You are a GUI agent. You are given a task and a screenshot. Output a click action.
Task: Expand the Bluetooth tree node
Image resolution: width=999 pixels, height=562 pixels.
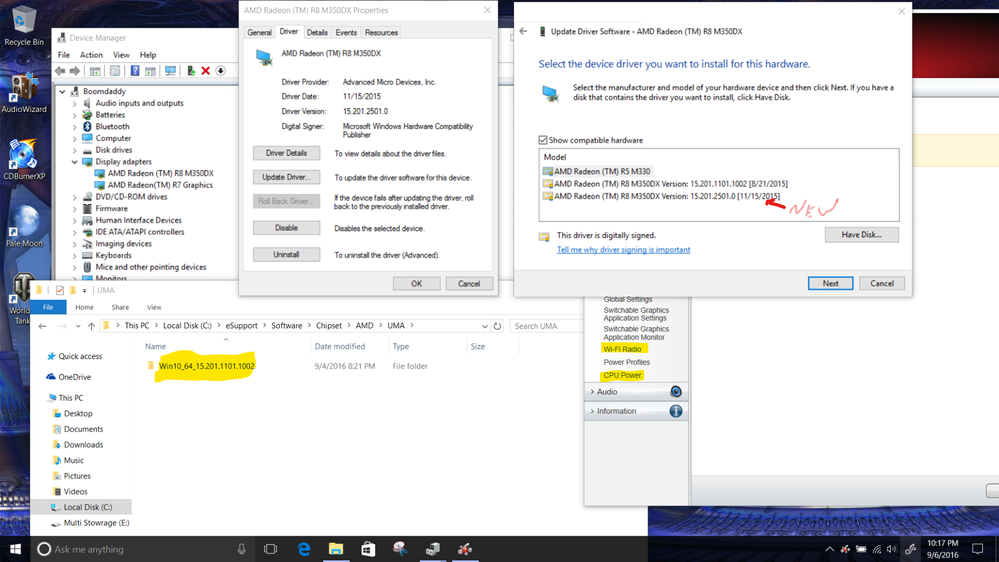(75, 127)
